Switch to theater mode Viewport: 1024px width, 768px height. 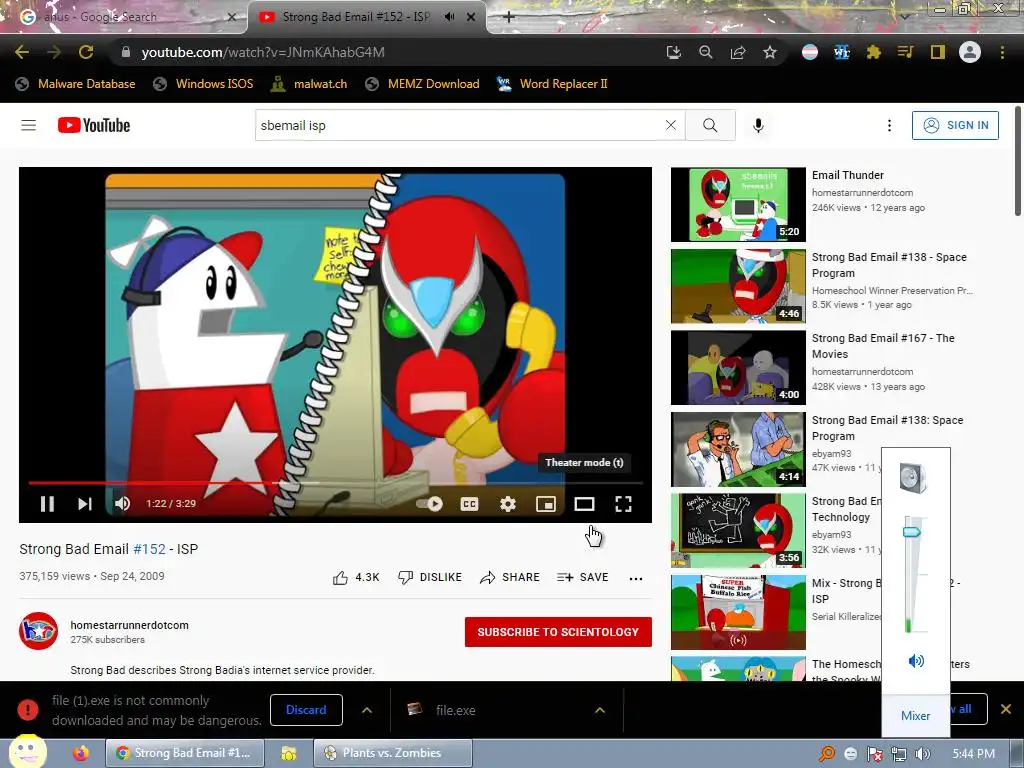(584, 504)
